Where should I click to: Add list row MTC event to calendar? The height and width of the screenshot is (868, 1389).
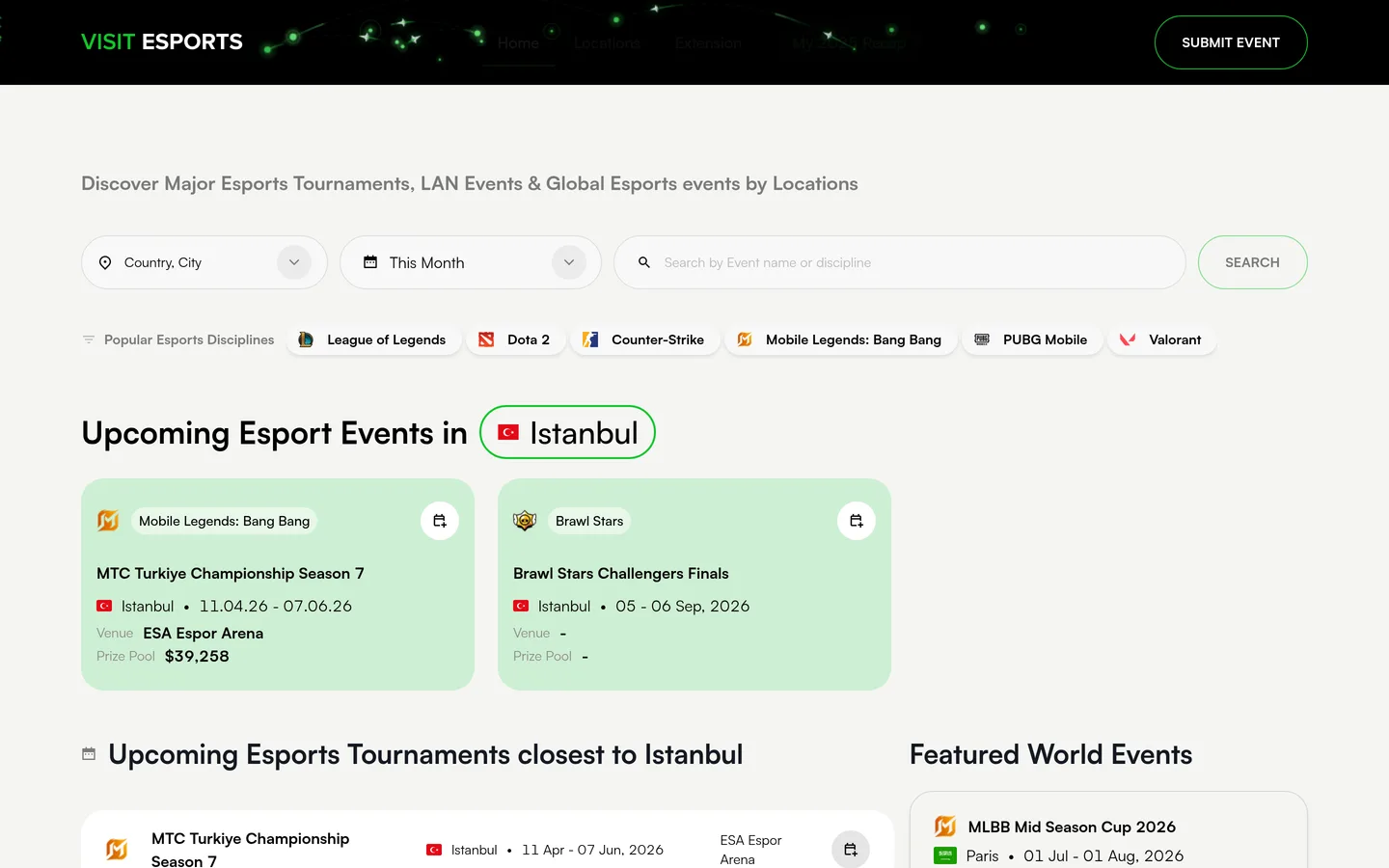click(x=851, y=850)
